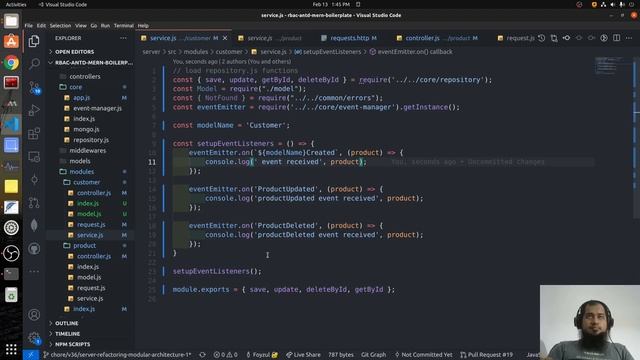Switch to the request.js tab

point(516,38)
